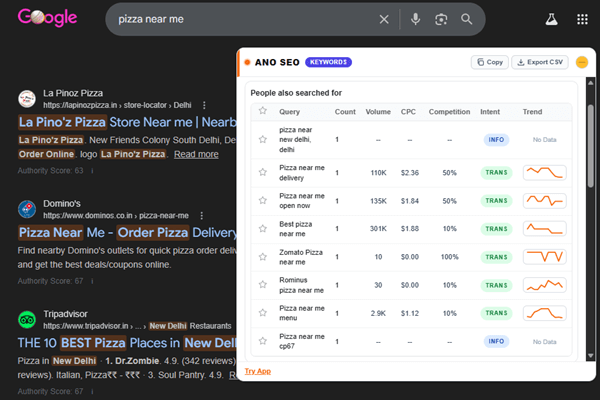The width and height of the screenshot is (600, 400).
Task: Sort by Volume column header
Action: pyautogui.click(x=378, y=112)
